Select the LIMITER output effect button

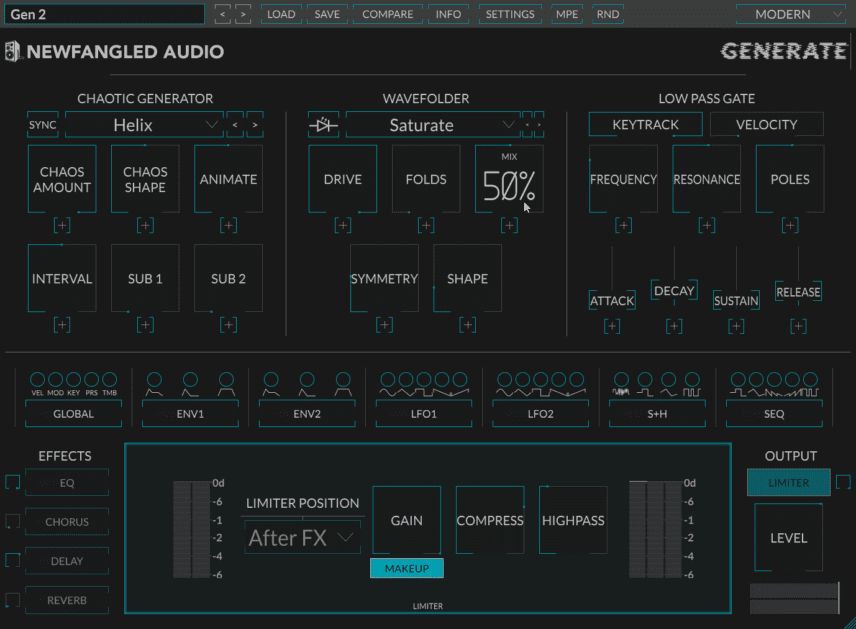coord(789,482)
